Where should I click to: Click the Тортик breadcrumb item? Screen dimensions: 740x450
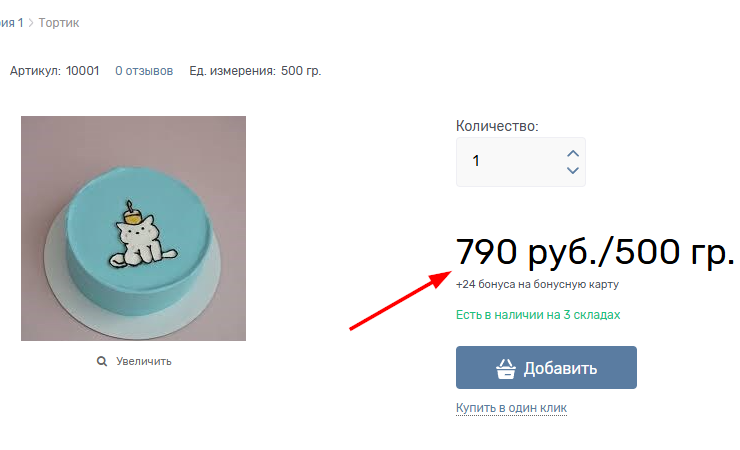[59, 23]
